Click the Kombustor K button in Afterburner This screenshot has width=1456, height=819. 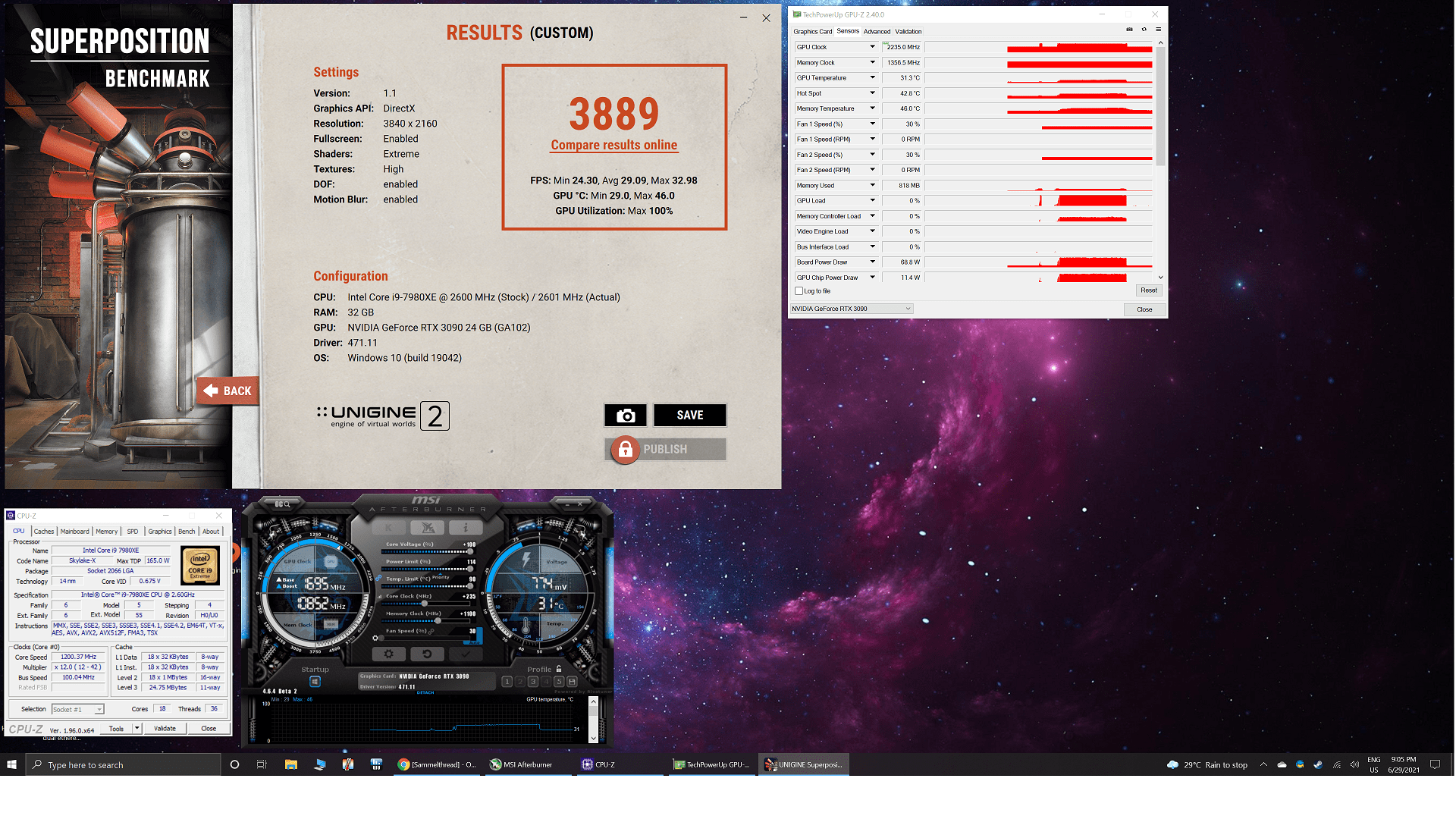point(389,528)
